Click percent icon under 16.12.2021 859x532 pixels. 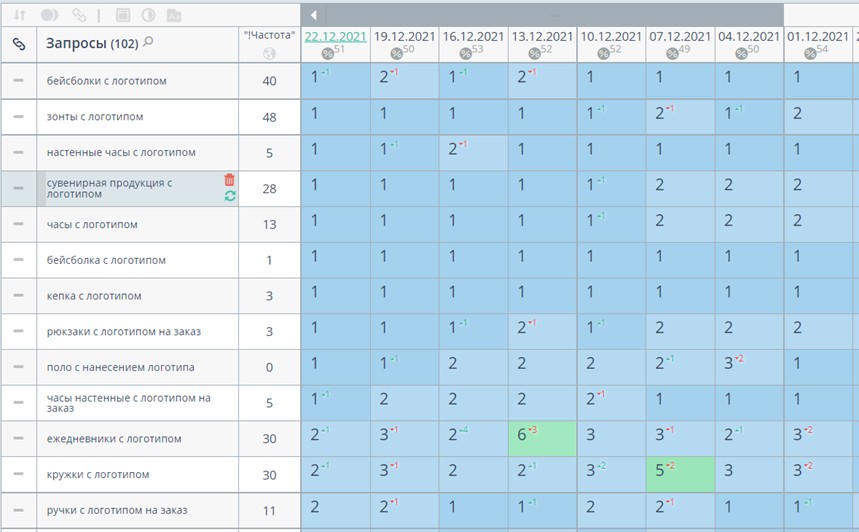[465, 53]
